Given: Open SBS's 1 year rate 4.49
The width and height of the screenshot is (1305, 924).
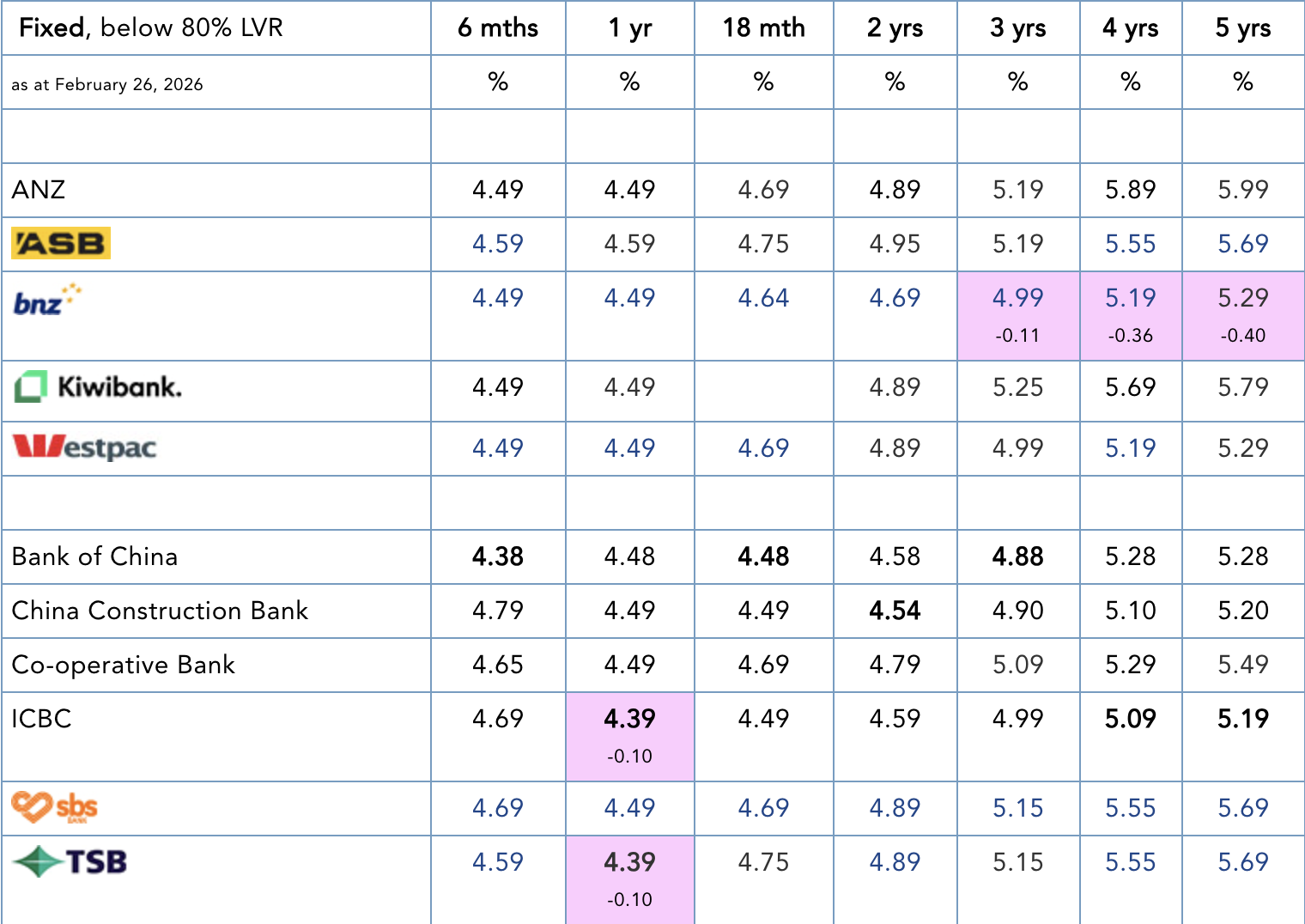Looking at the screenshot, I should (x=629, y=808).
